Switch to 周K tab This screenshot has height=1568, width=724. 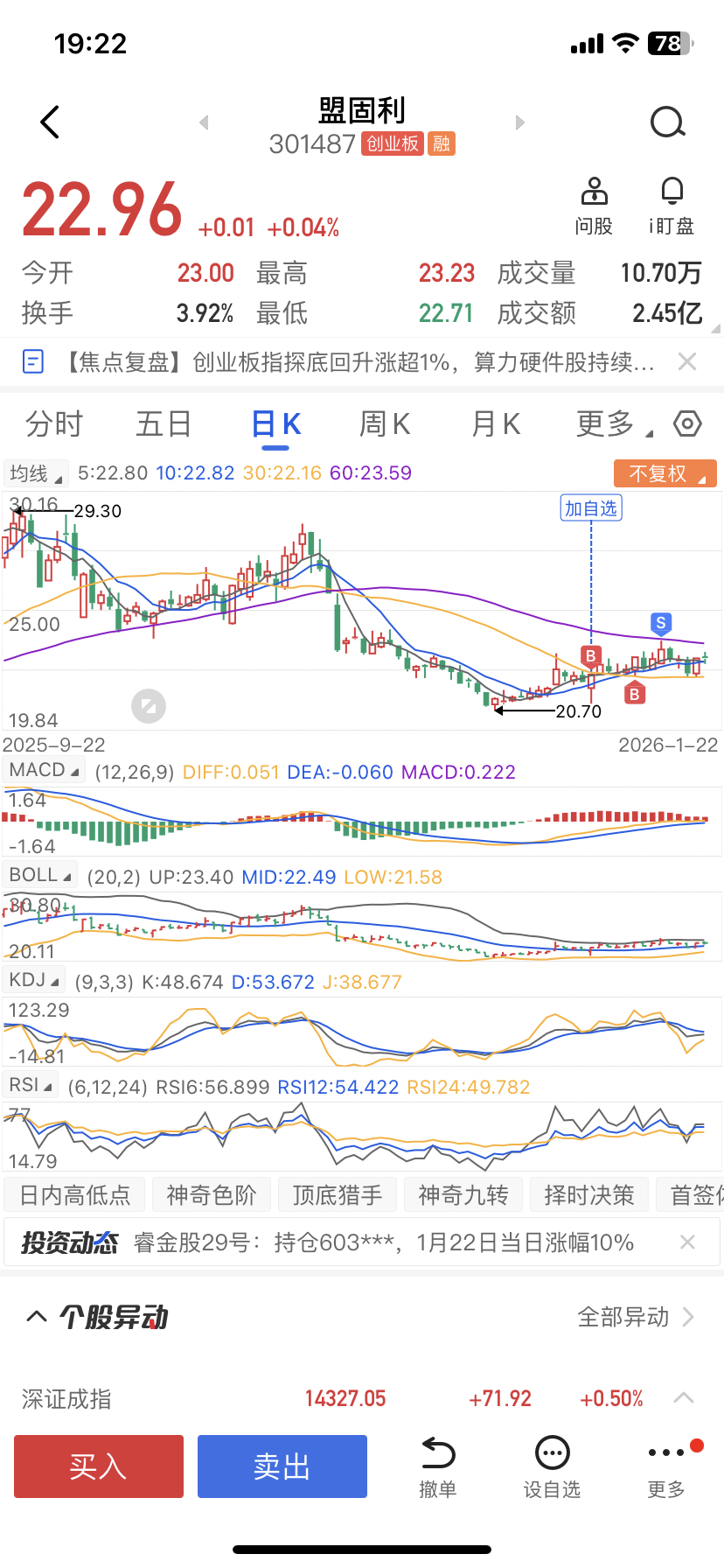(385, 424)
